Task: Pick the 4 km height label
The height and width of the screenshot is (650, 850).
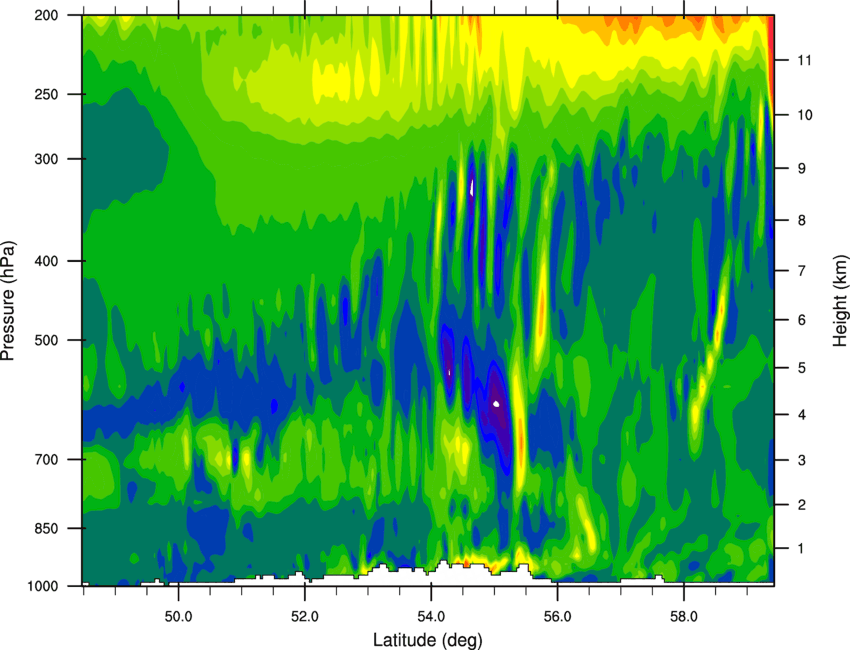Action: coord(802,415)
